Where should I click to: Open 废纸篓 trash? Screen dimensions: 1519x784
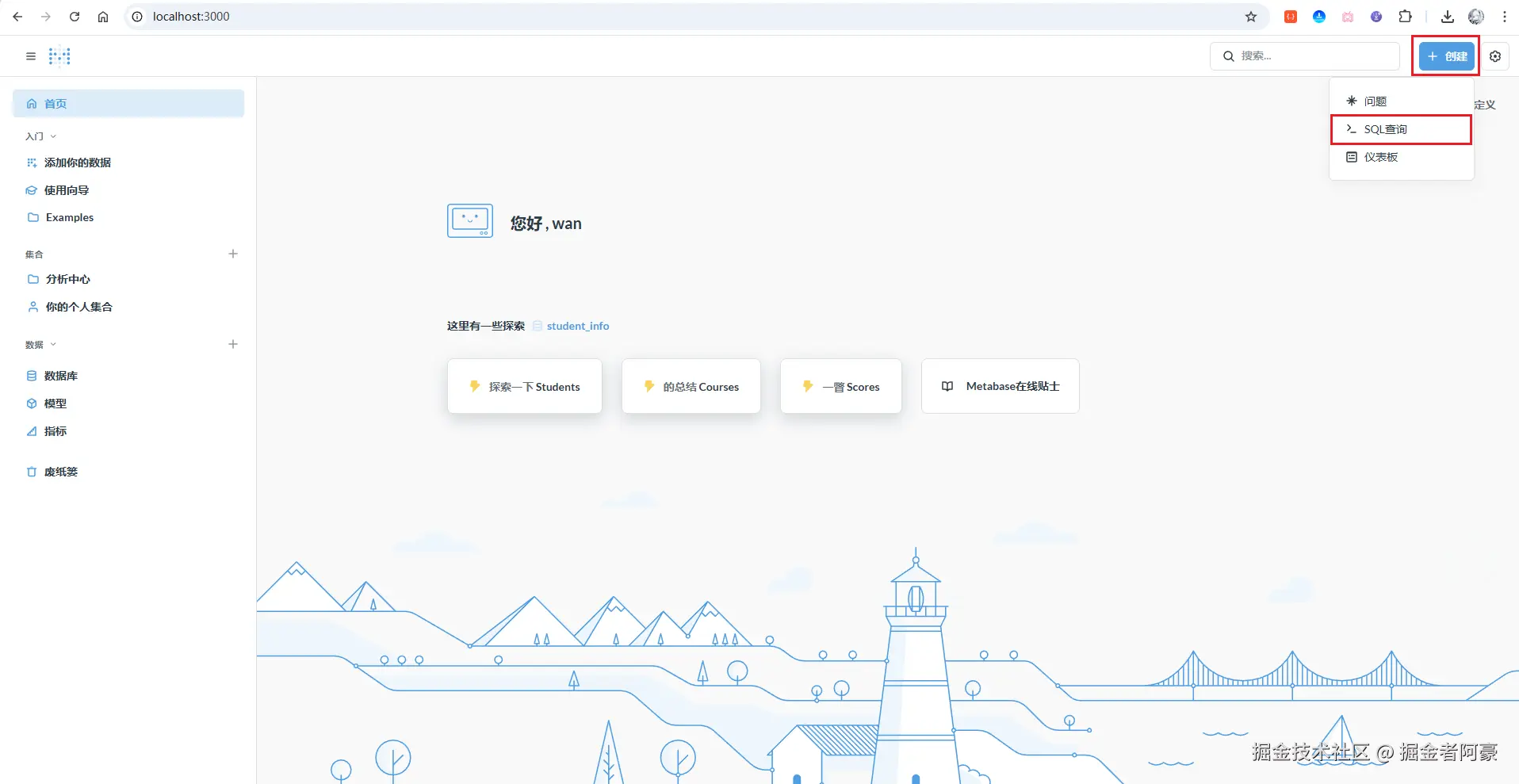128,472
